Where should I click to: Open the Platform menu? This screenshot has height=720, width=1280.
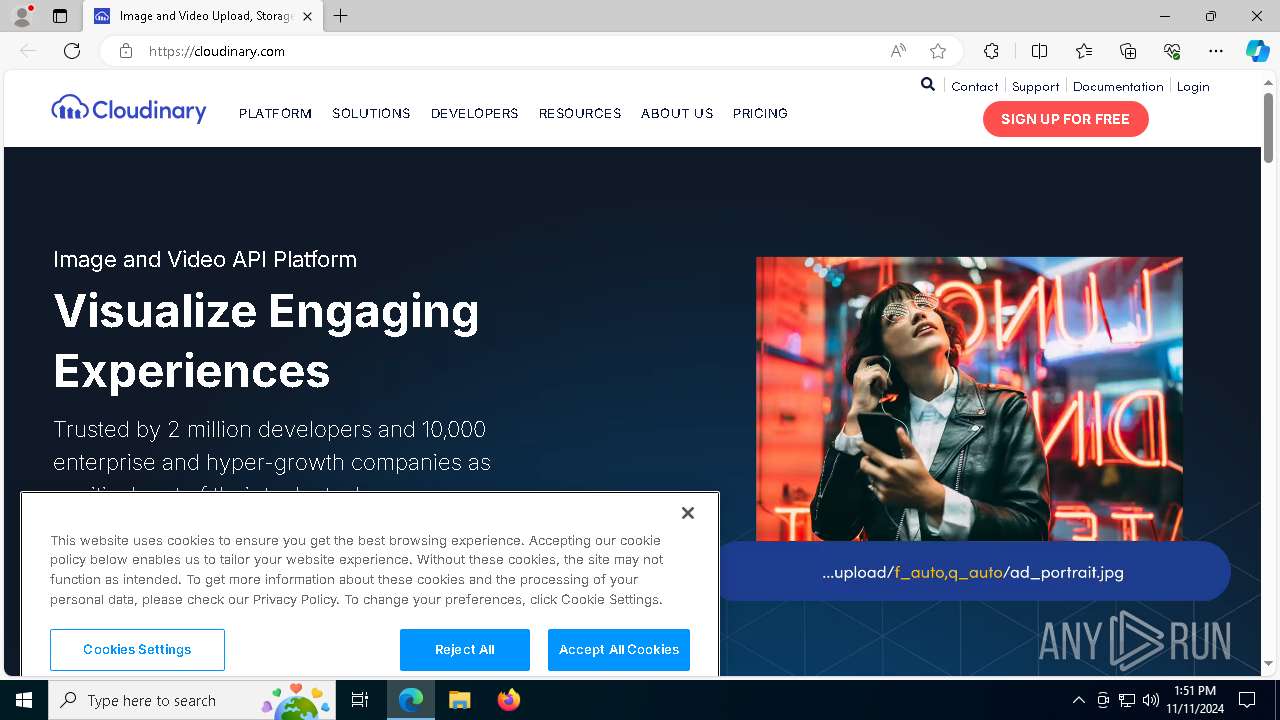[x=275, y=113]
